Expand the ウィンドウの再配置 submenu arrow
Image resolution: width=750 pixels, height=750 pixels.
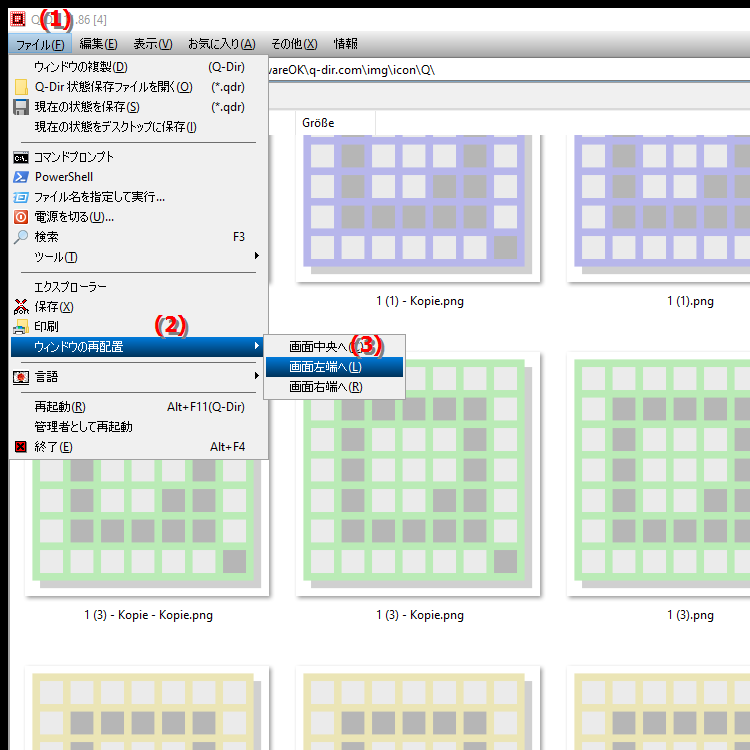pyautogui.click(x=256, y=345)
